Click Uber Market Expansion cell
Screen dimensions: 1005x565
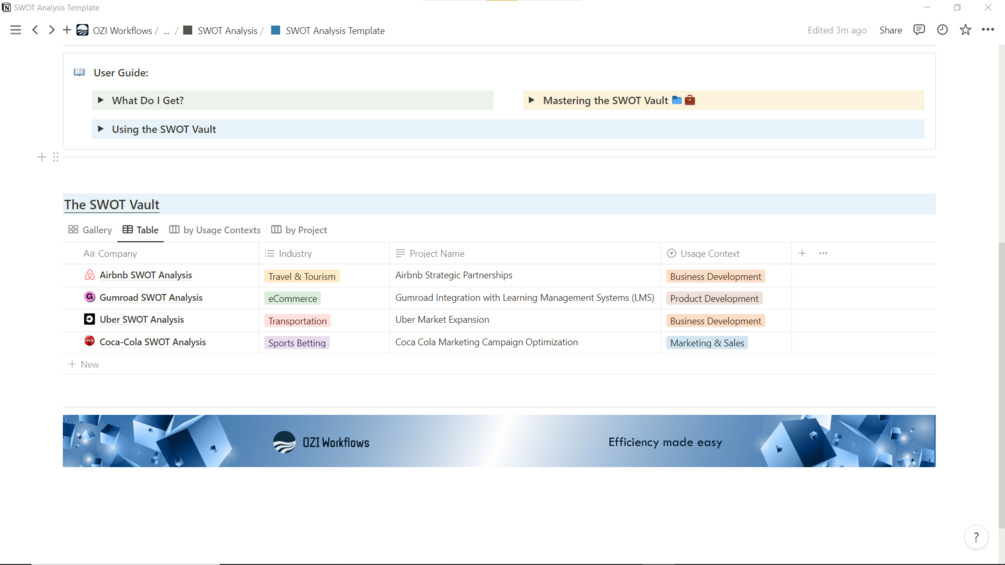[x=525, y=320]
